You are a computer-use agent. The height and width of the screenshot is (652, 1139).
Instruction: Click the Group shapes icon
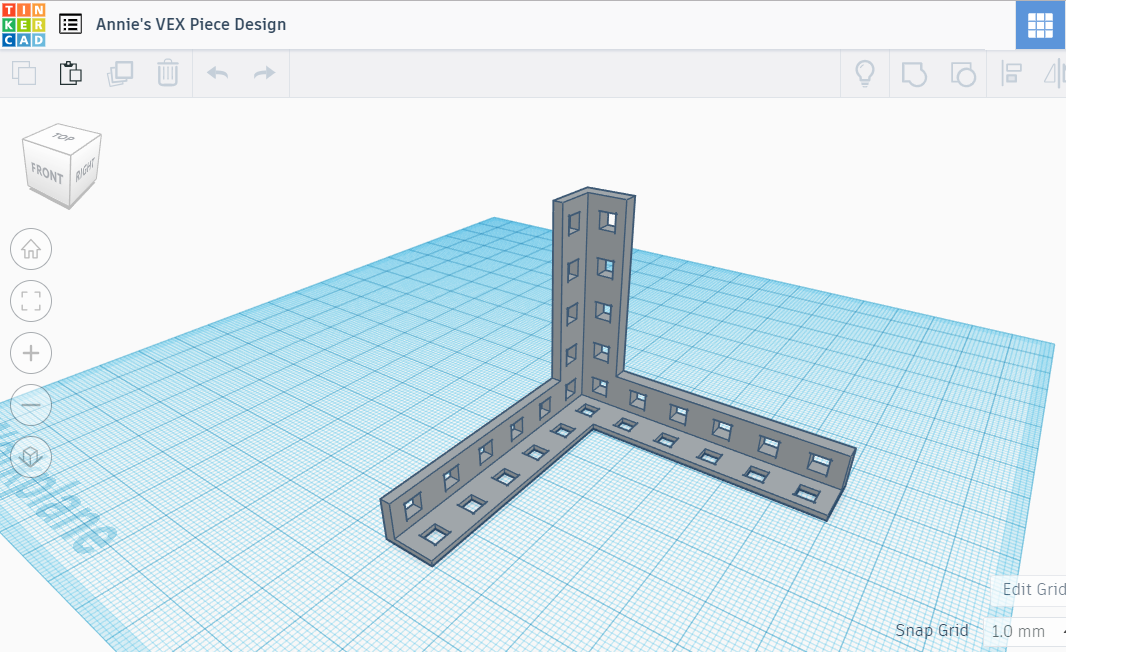914,74
